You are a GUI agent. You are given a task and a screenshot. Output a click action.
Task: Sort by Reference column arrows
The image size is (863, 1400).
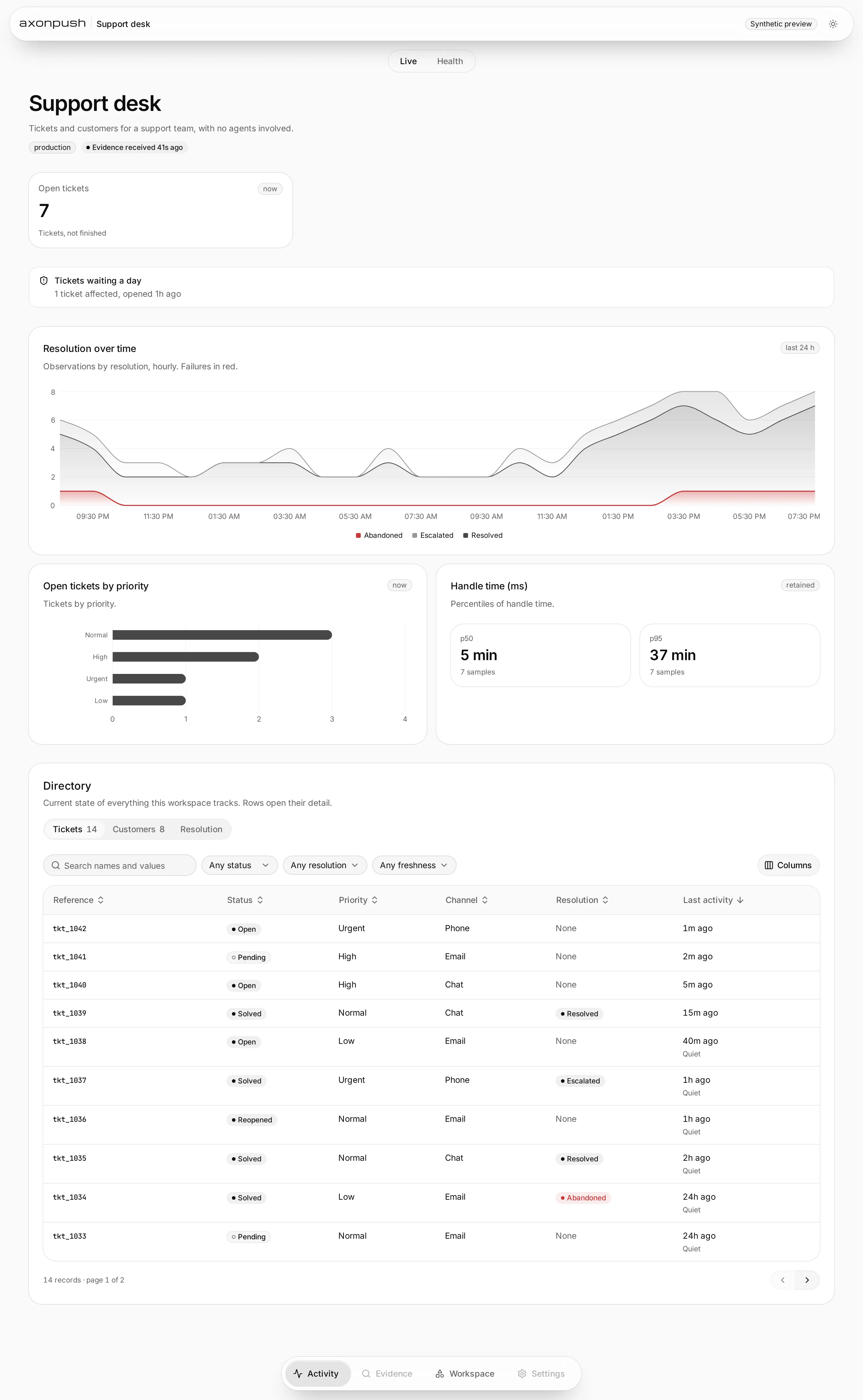(x=100, y=900)
